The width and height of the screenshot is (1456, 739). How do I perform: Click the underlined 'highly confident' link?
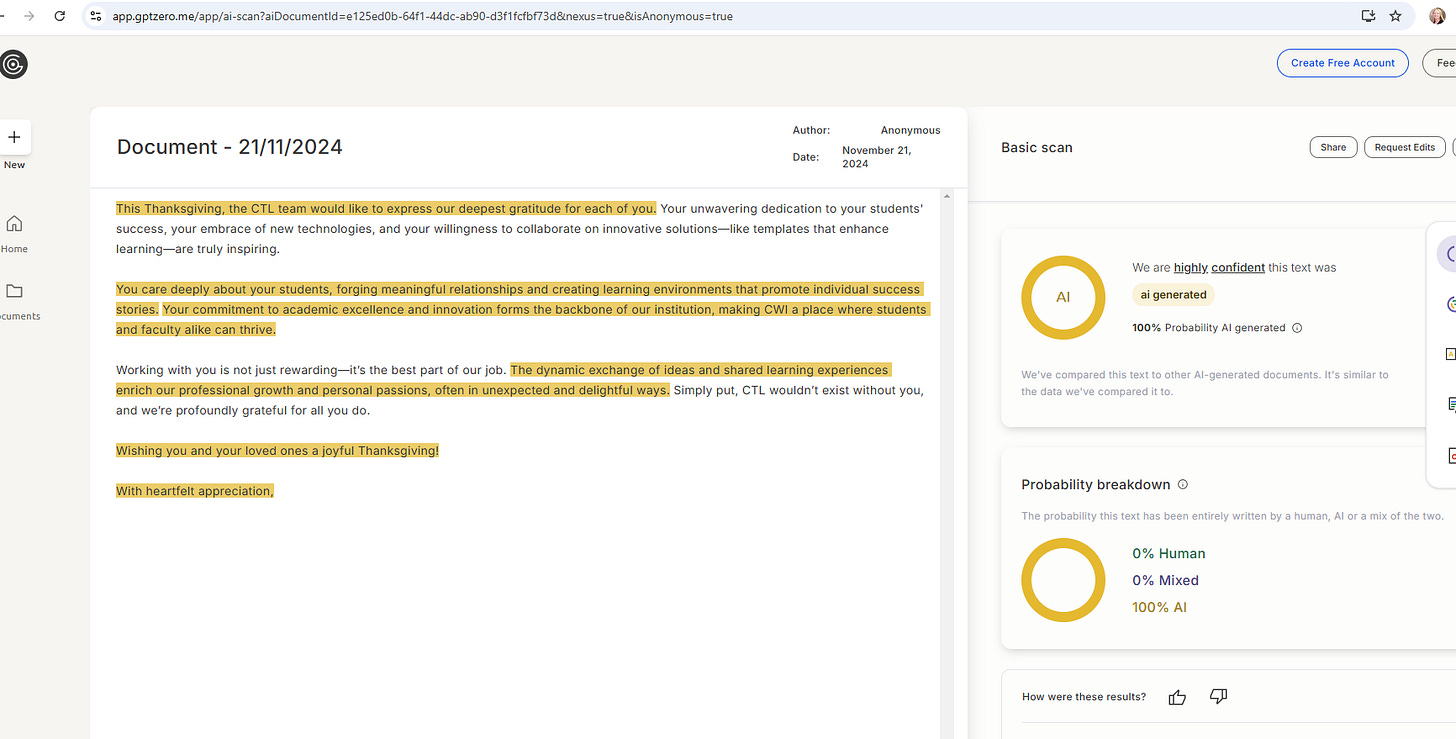click(1219, 268)
